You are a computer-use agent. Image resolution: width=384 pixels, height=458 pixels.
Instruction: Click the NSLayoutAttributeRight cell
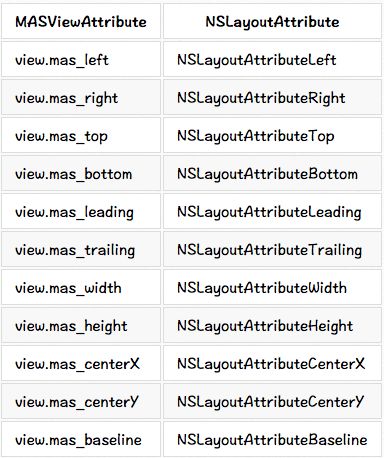(272, 98)
